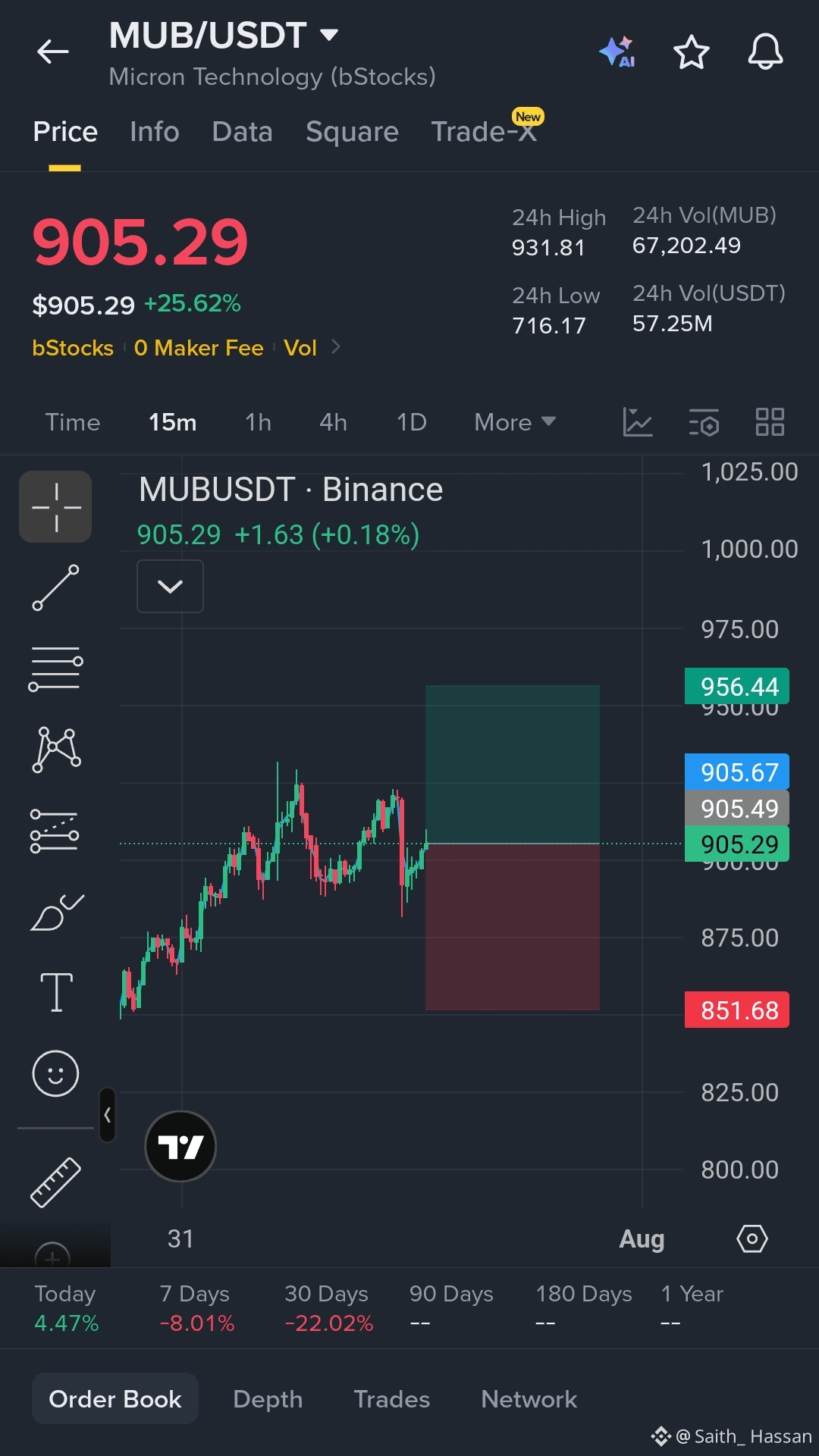Tap the large red 905.29 price
This screenshot has height=1456, width=819.
coord(140,243)
